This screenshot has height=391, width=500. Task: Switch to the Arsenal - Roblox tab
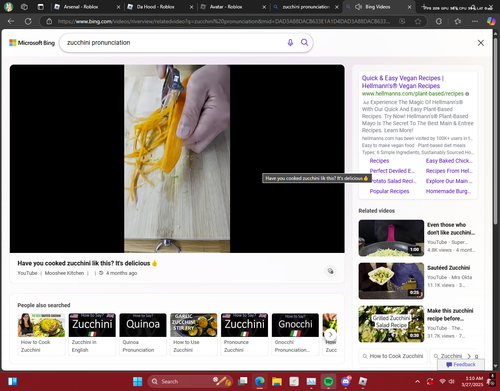pos(81,7)
